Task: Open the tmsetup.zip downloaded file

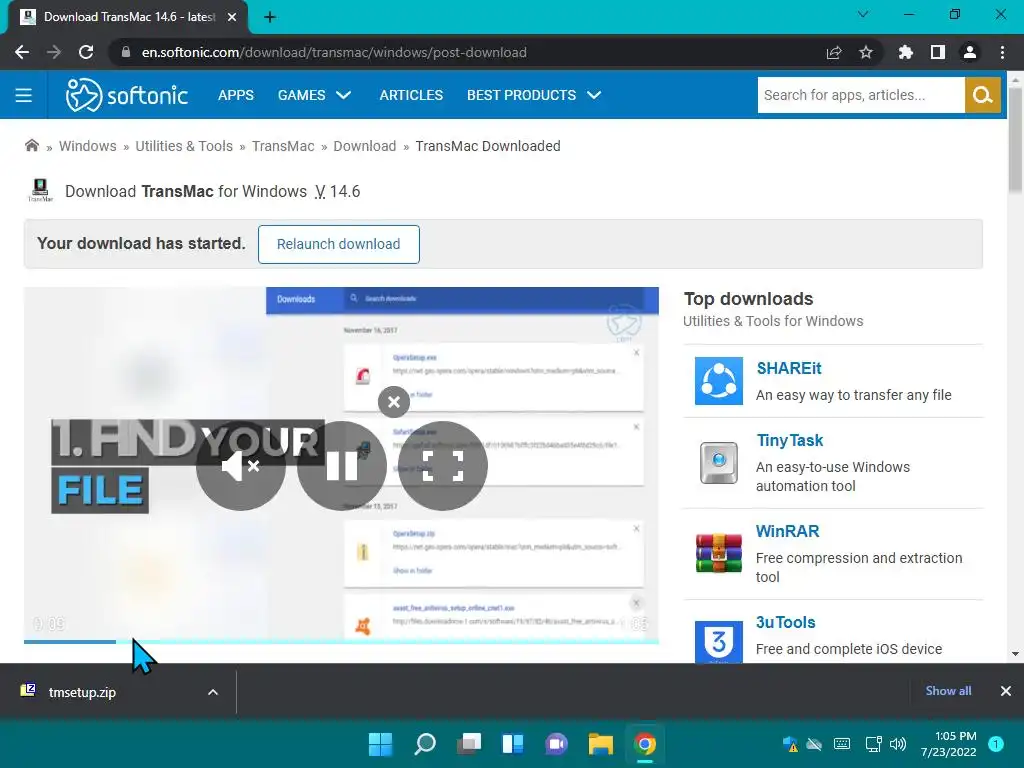Action: click(x=82, y=692)
